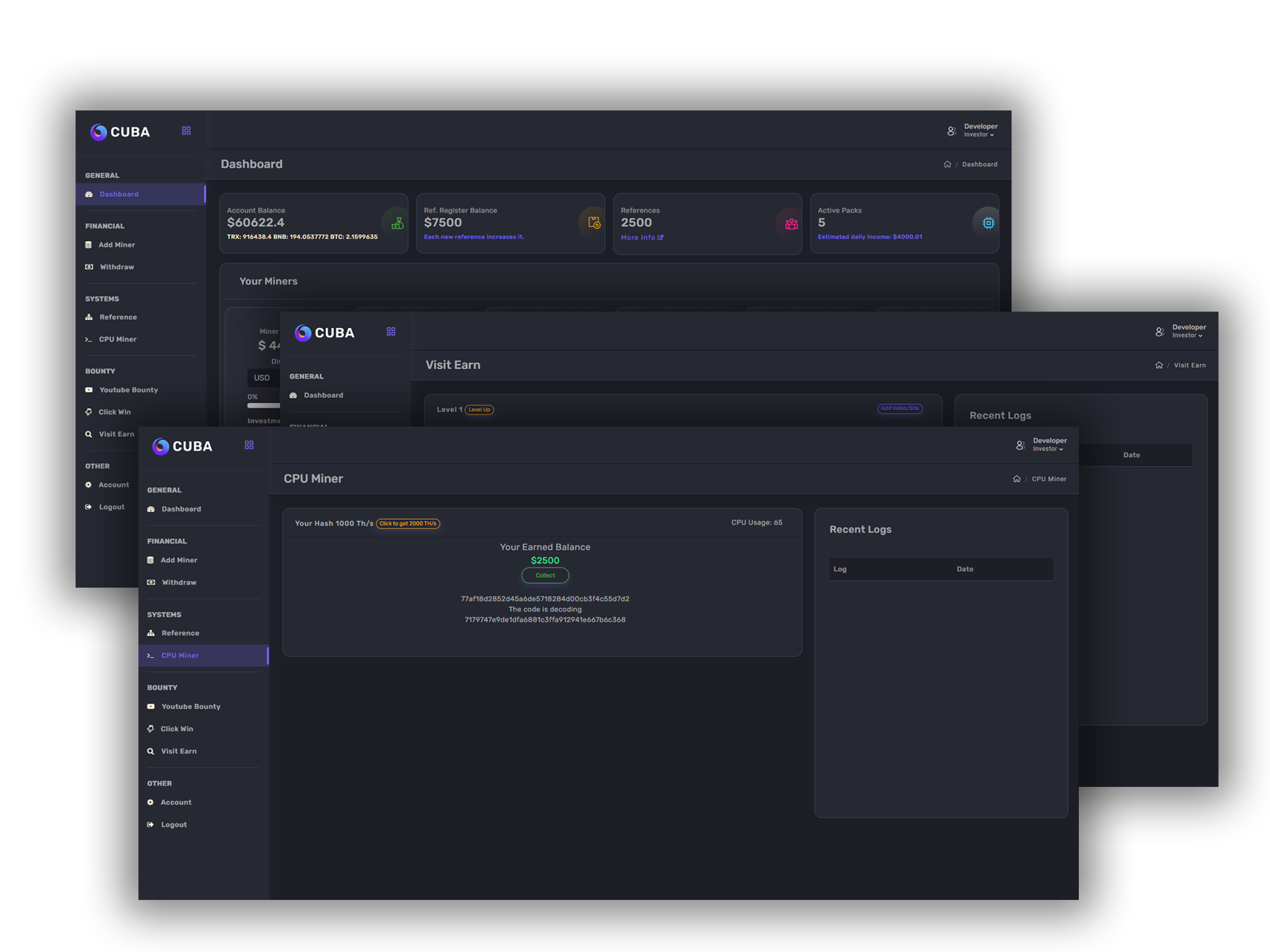The height and width of the screenshot is (952, 1270).
Task: Click the green Account Balance card icon
Action: [x=398, y=223]
